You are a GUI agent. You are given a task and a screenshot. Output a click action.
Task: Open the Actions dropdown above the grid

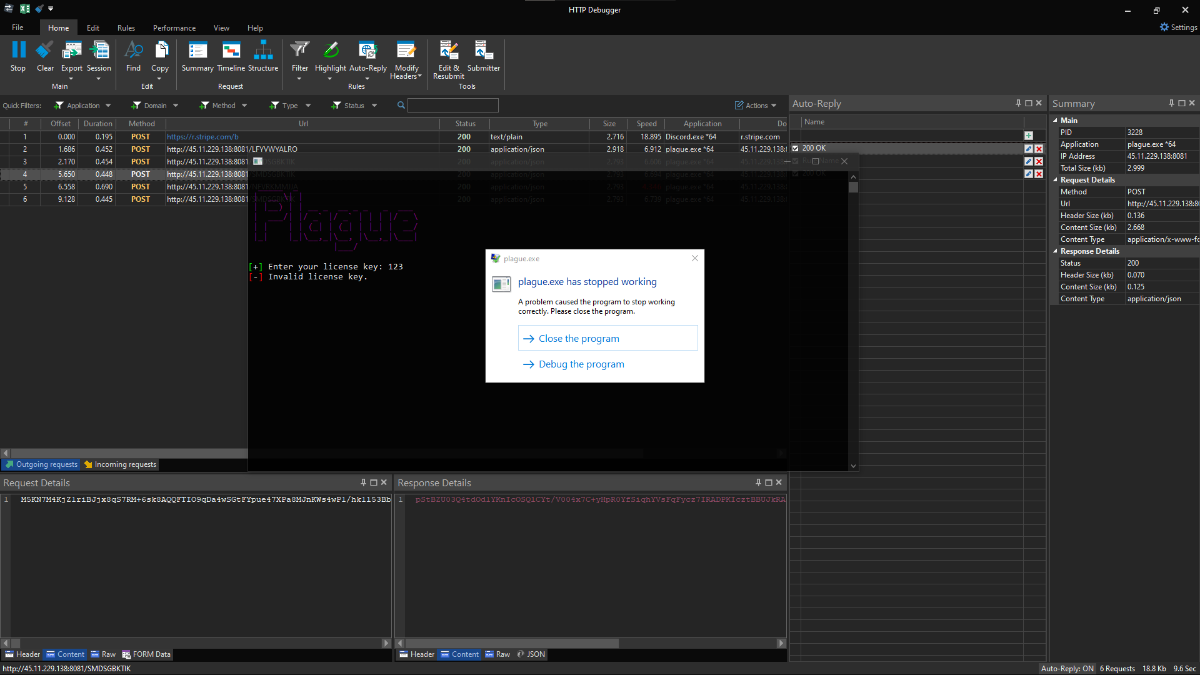coord(756,105)
